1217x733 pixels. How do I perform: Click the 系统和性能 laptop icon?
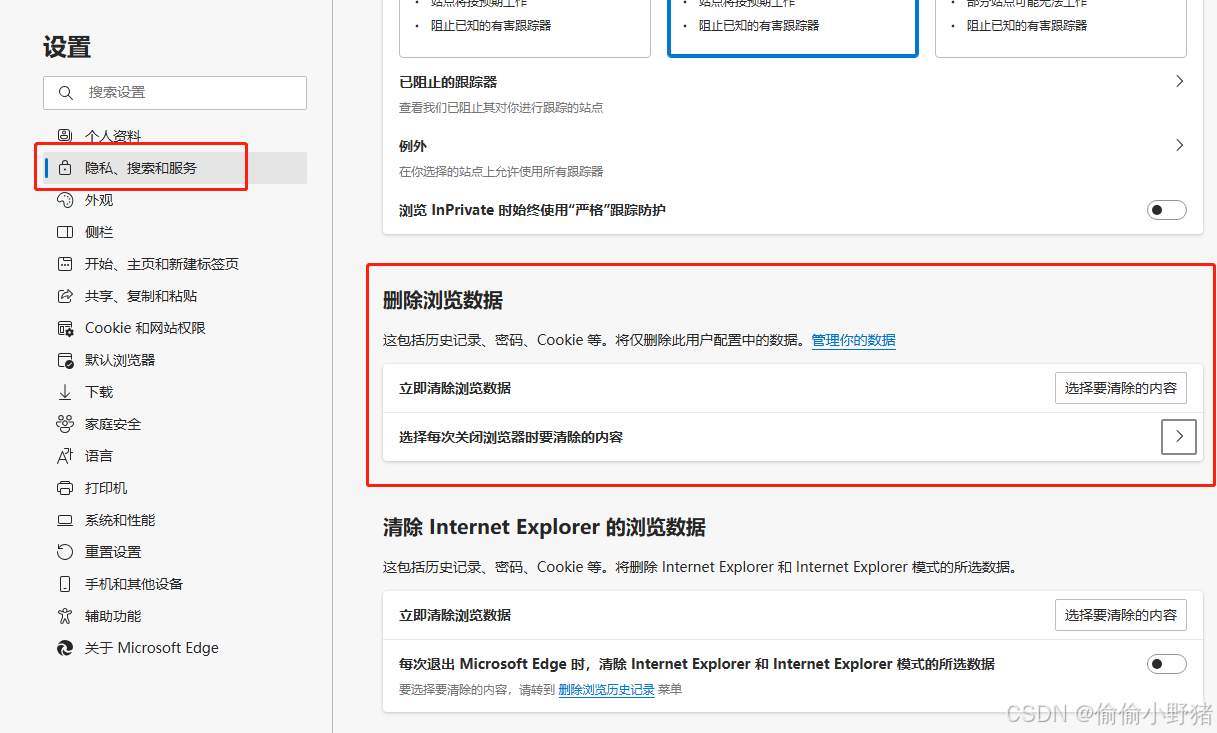click(65, 520)
